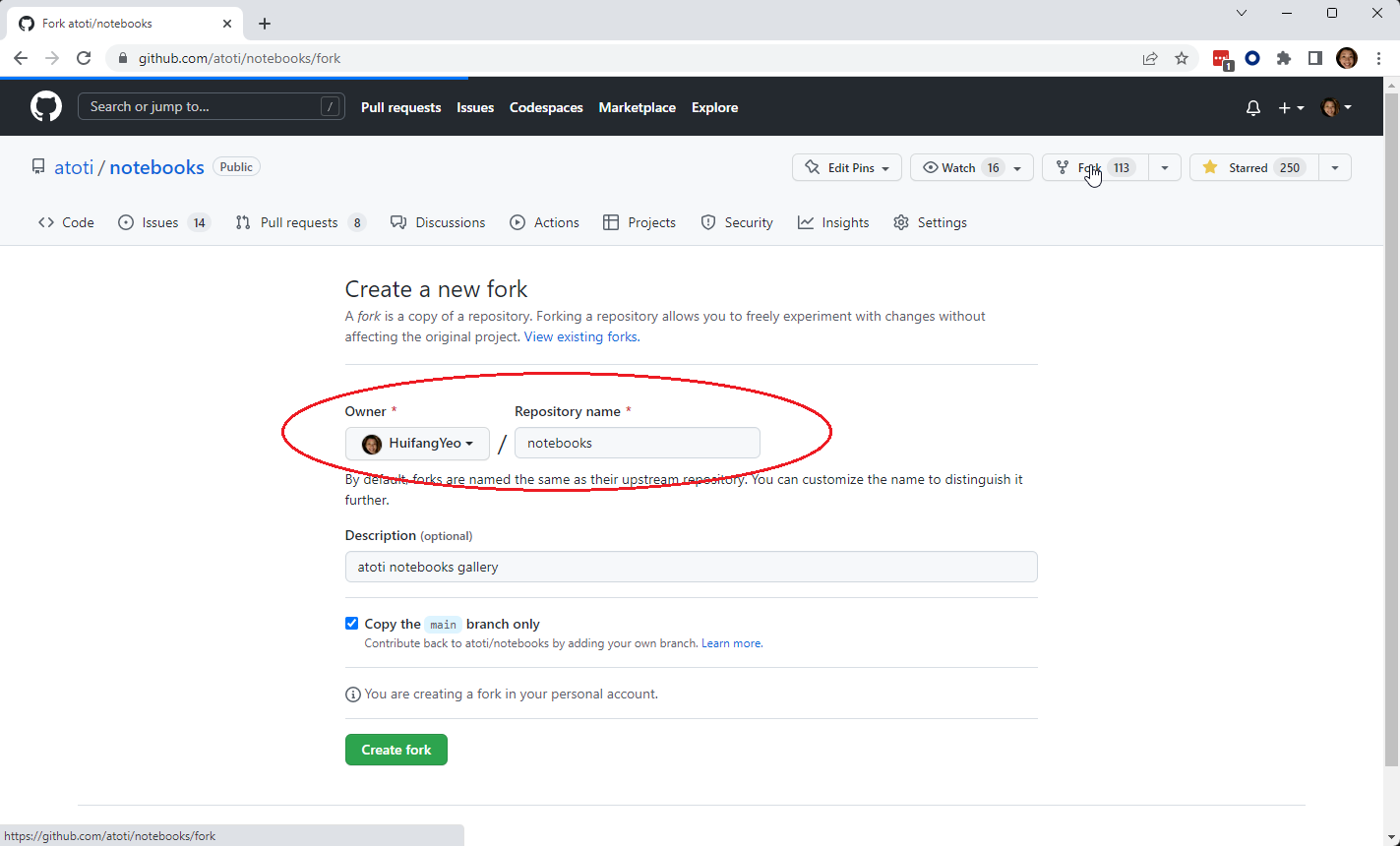Image resolution: width=1400 pixels, height=846 pixels.
Task: Open the Issues tab with 14
Action: tap(164, 222)
